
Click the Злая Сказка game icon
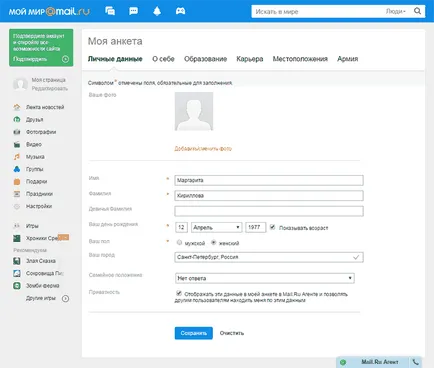point(17,261)
